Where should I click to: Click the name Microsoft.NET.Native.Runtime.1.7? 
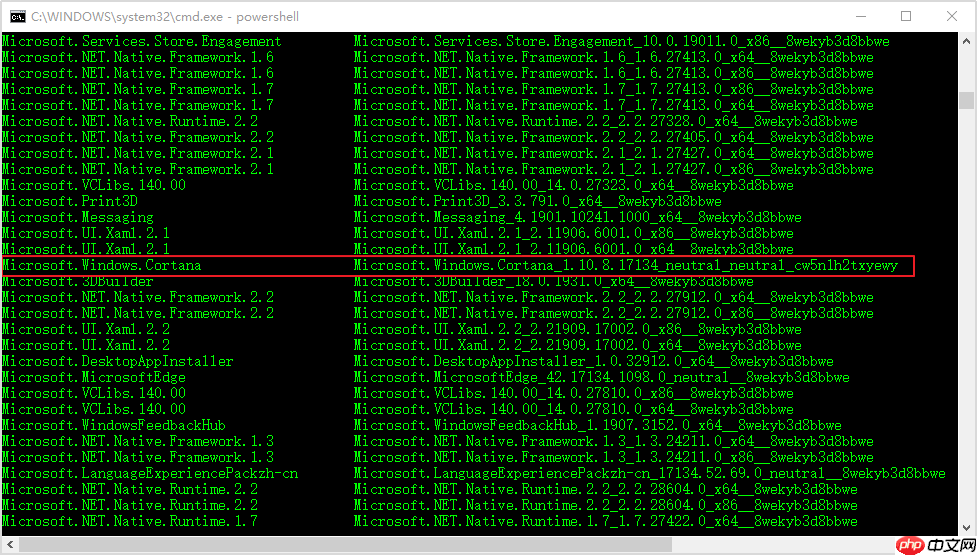[x=130, y=521]
